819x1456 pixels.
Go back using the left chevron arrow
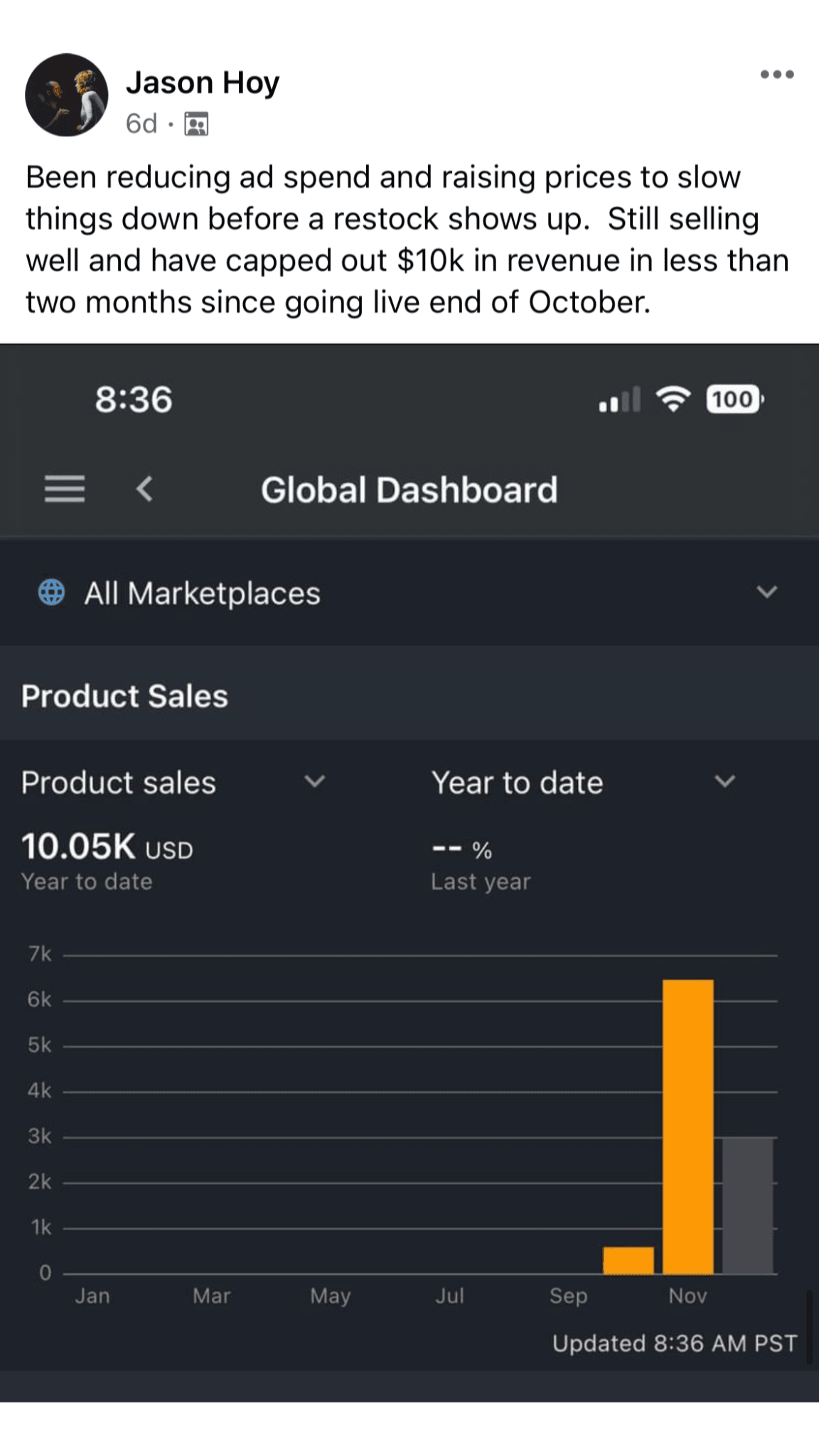(144, 489)
